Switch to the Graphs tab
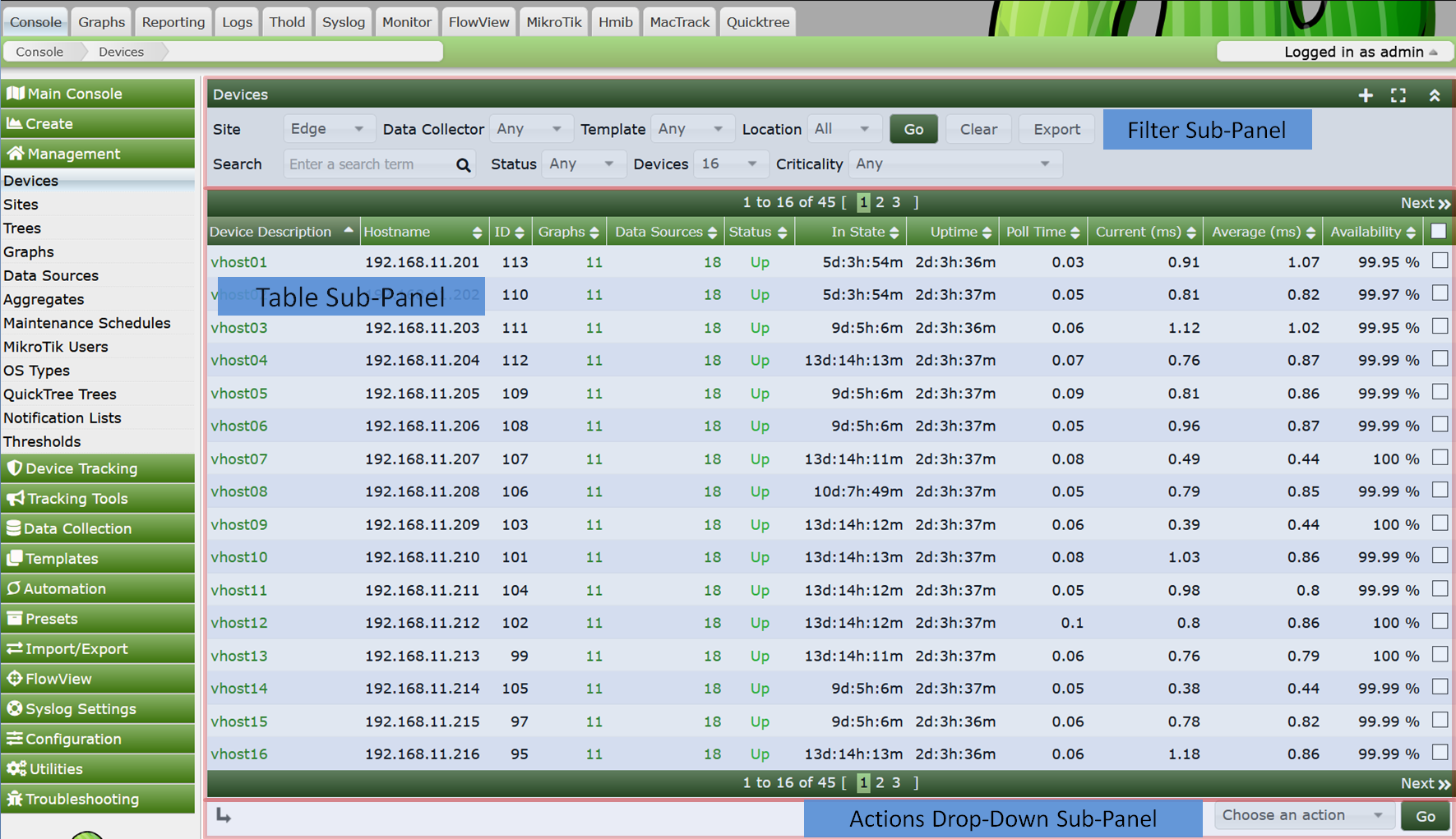The image size is (1456, 839). coord(101,22)
